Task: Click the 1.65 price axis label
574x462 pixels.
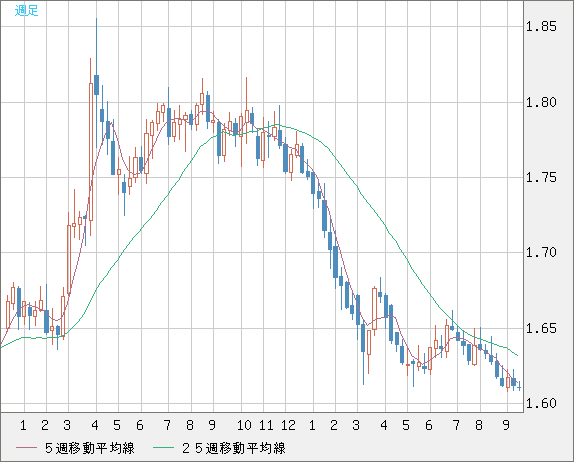Action: (x=541, y=328)
